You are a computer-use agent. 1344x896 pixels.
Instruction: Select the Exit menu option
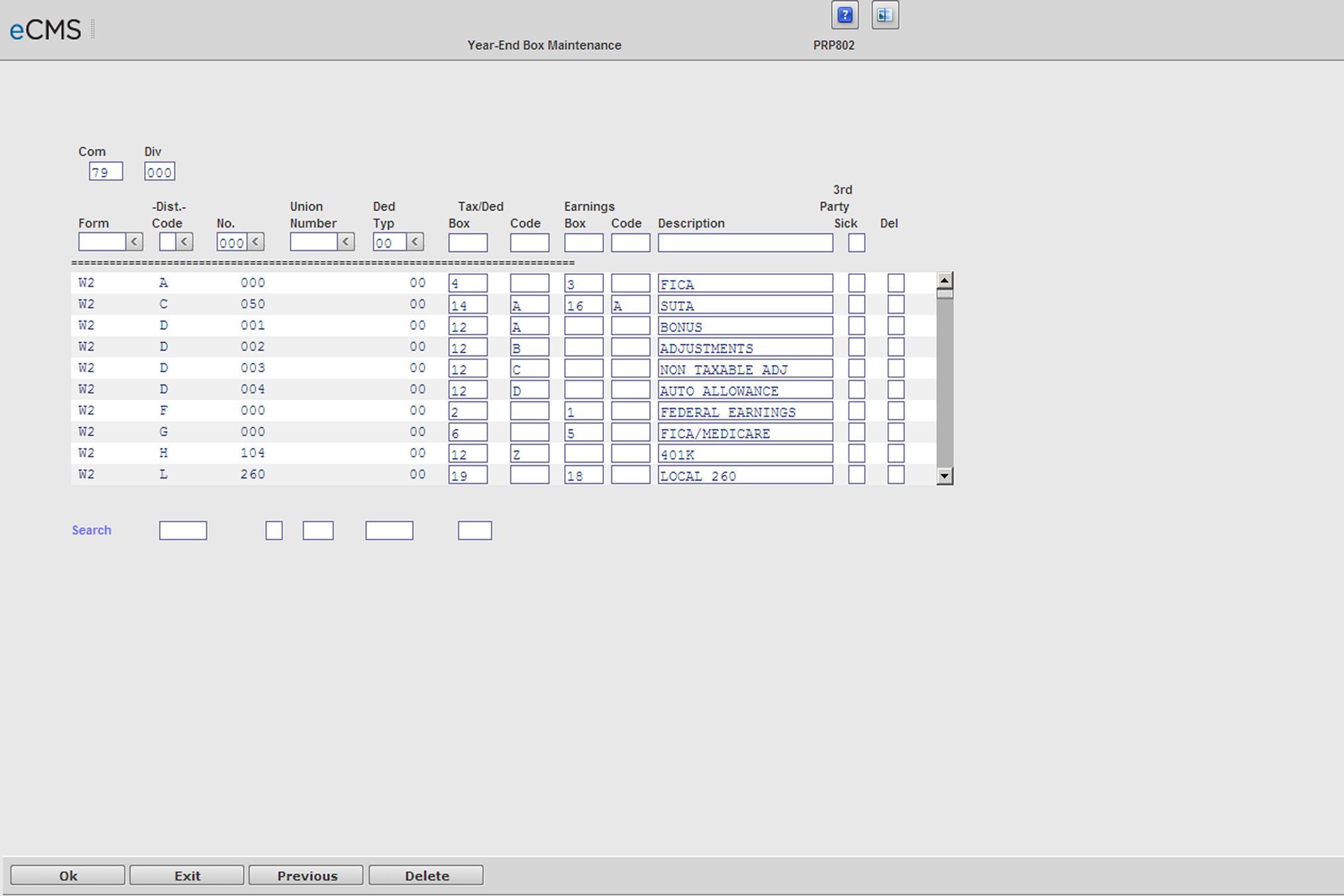186,875
